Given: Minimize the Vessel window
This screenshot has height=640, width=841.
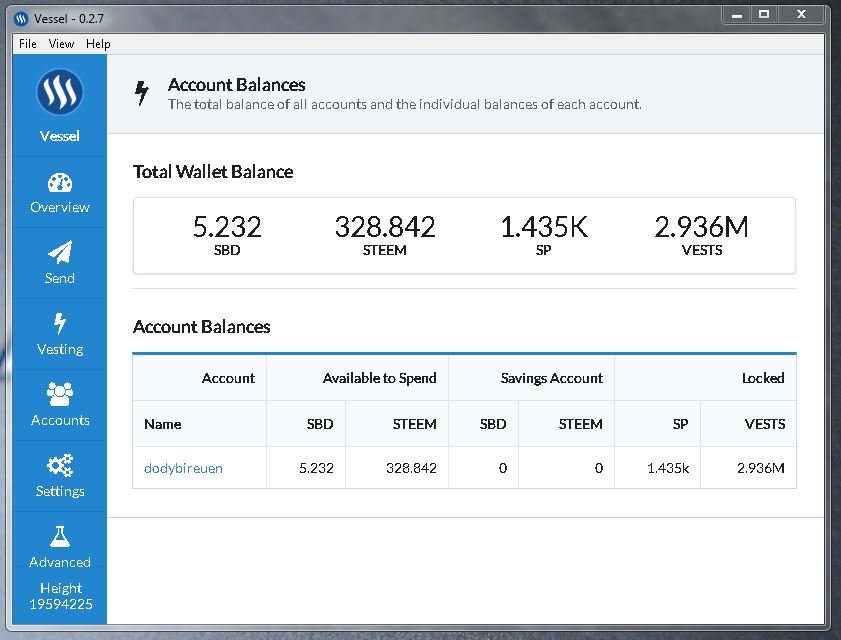Looking at the screenshot, I should tap(737, 15).
